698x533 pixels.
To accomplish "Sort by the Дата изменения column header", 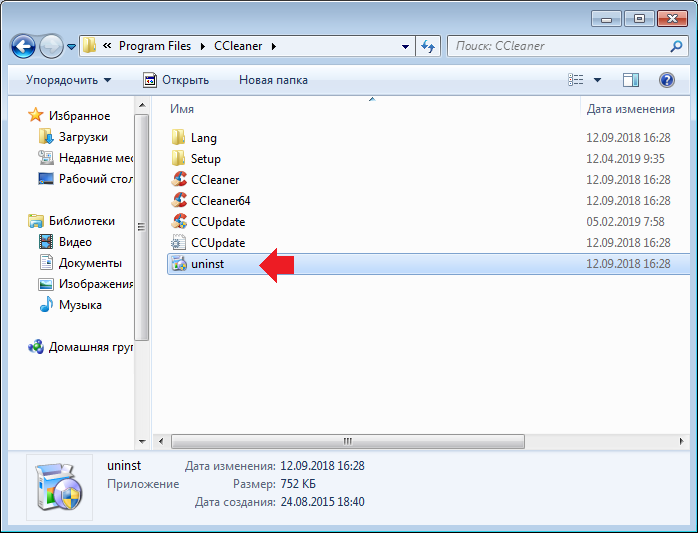I will (630, 109).
